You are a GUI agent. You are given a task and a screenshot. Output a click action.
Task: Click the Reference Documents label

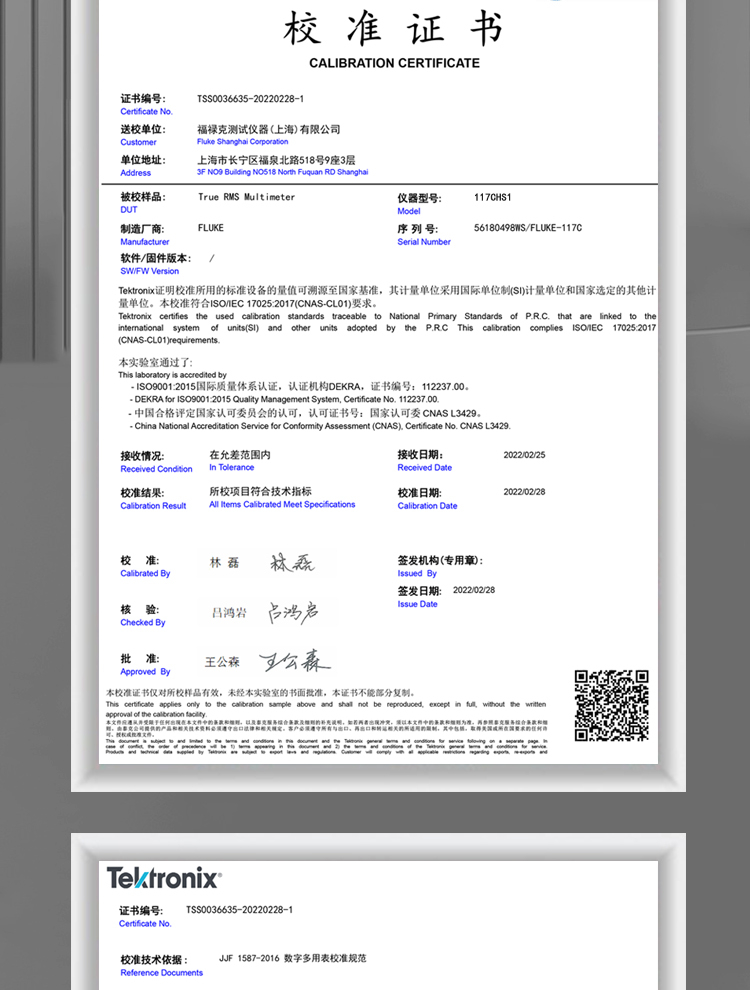(x=162, y=974)
